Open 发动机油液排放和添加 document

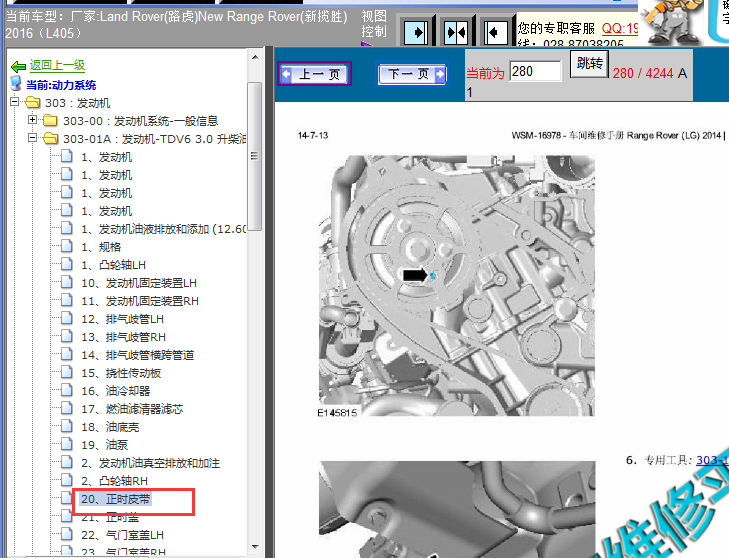point(164,229)
